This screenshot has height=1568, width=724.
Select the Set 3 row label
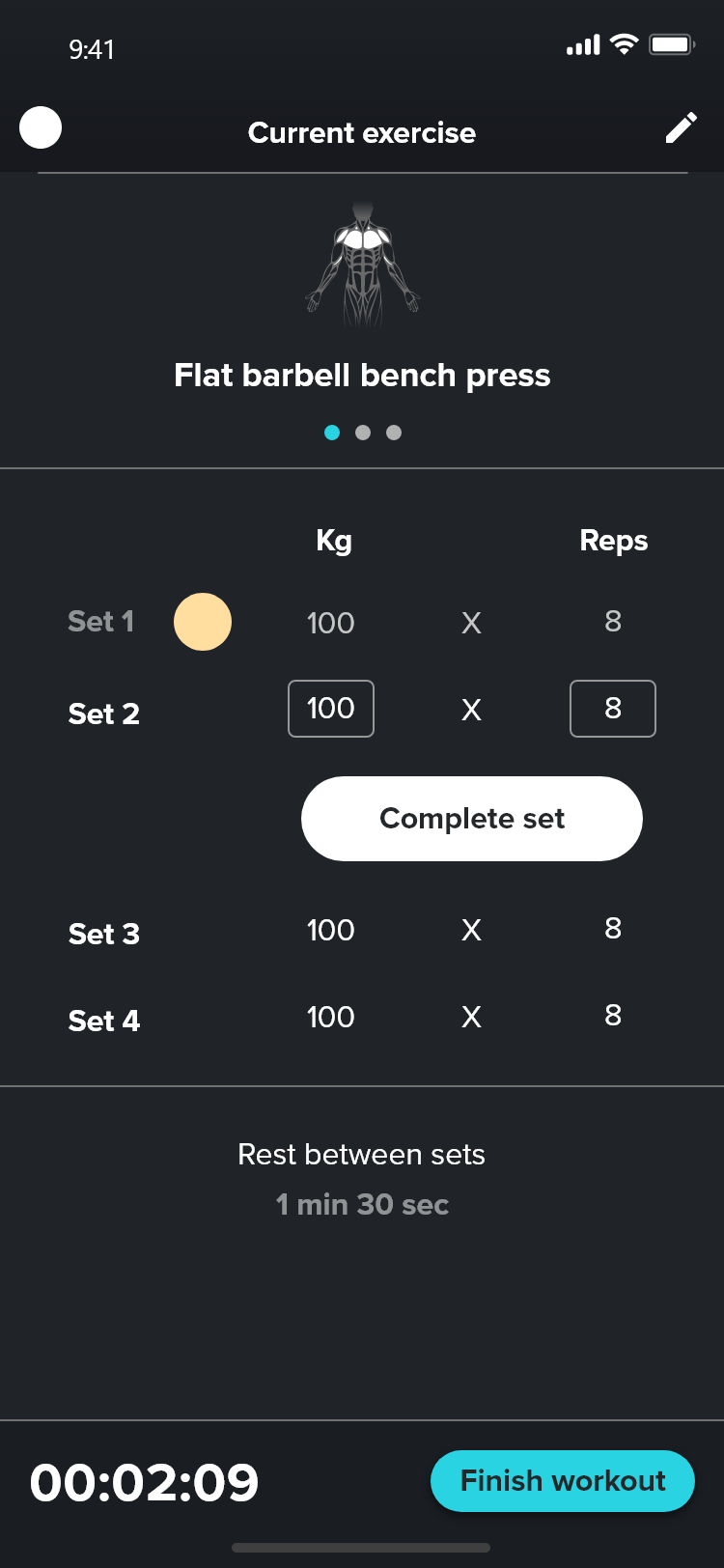[x=104, y=934]
